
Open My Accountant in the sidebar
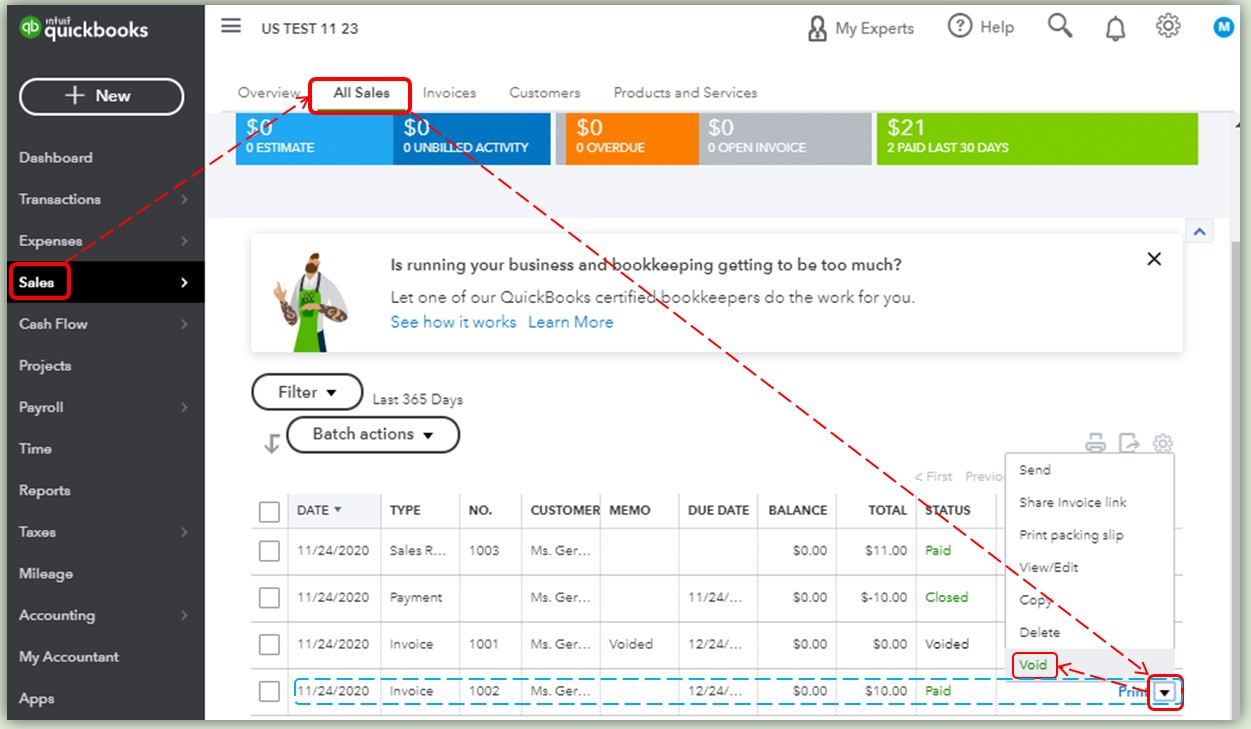point(69,657)
